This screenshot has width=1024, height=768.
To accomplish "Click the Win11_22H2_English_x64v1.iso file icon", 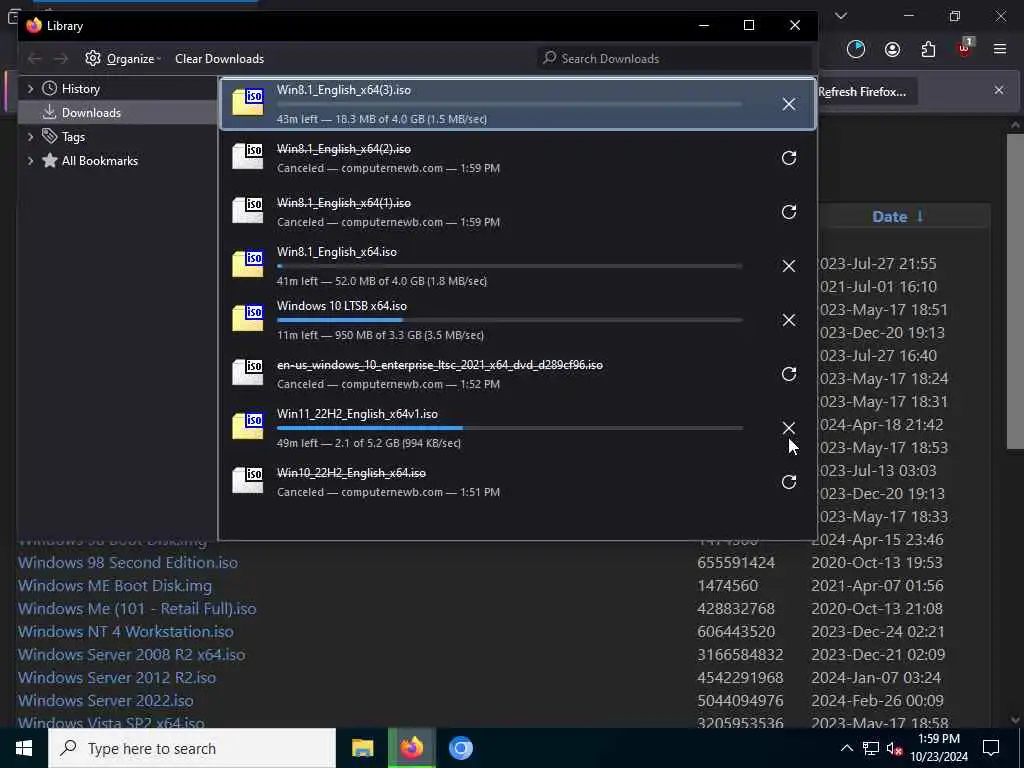I will pos(248,427).
